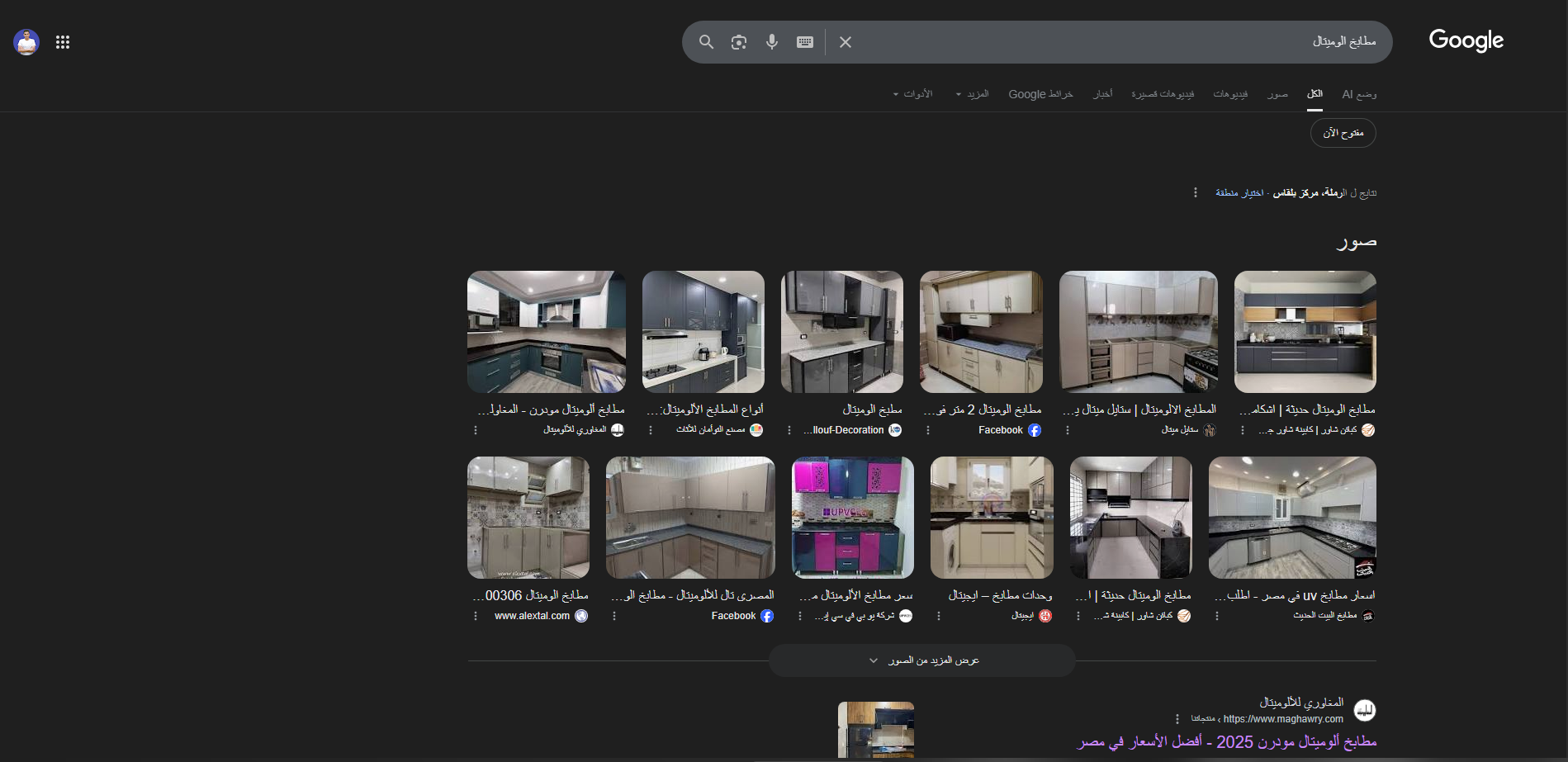Screen dimensions: 1568x762
Task: Switch to the 'صور' images tab
Action: [1277, 94]
